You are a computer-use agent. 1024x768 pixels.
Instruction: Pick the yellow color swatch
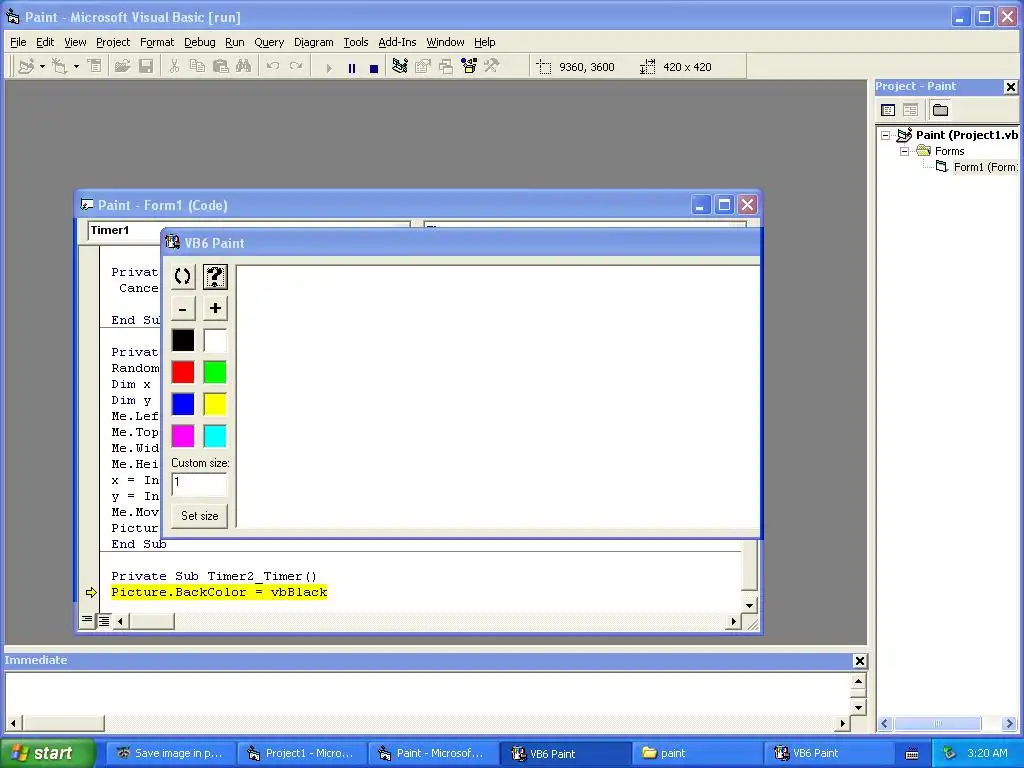pyautogui.click(x=215, y=404)
